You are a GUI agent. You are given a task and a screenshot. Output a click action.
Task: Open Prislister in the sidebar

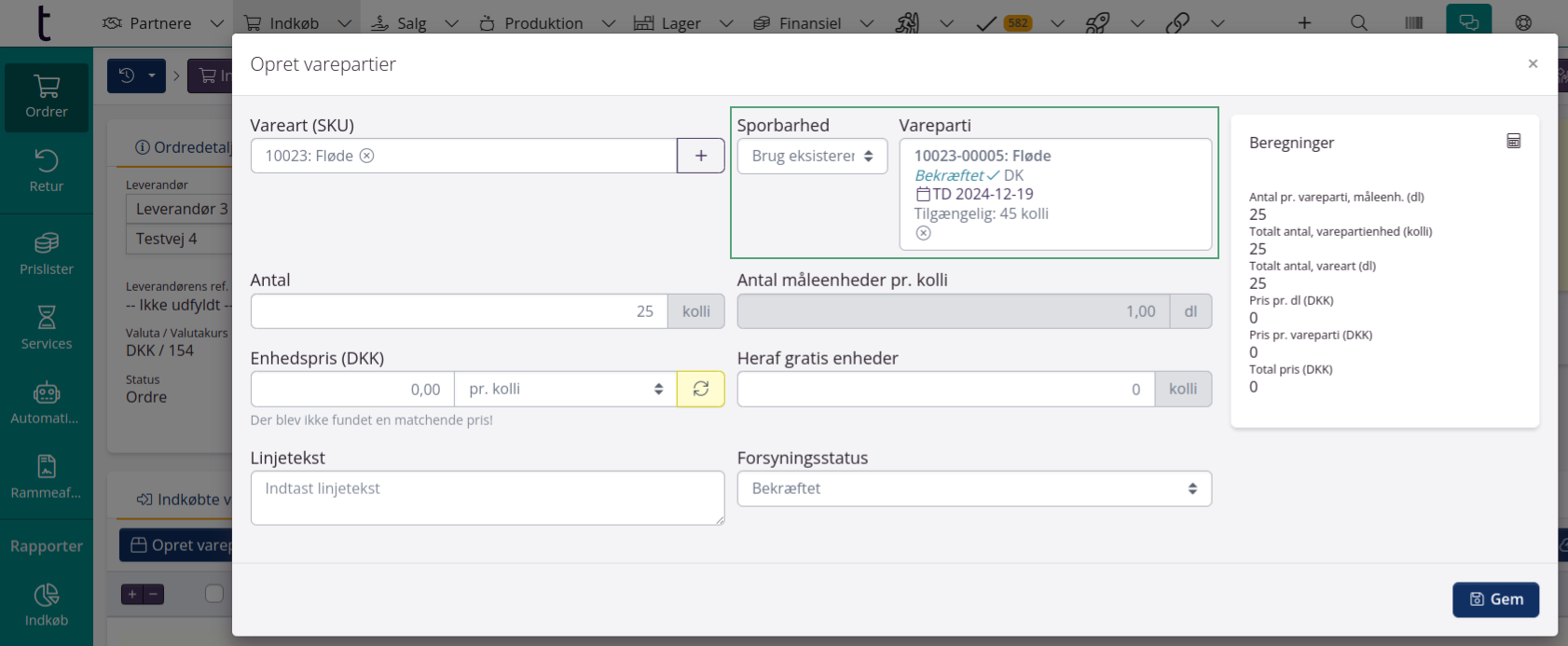[x=47, y=254]
